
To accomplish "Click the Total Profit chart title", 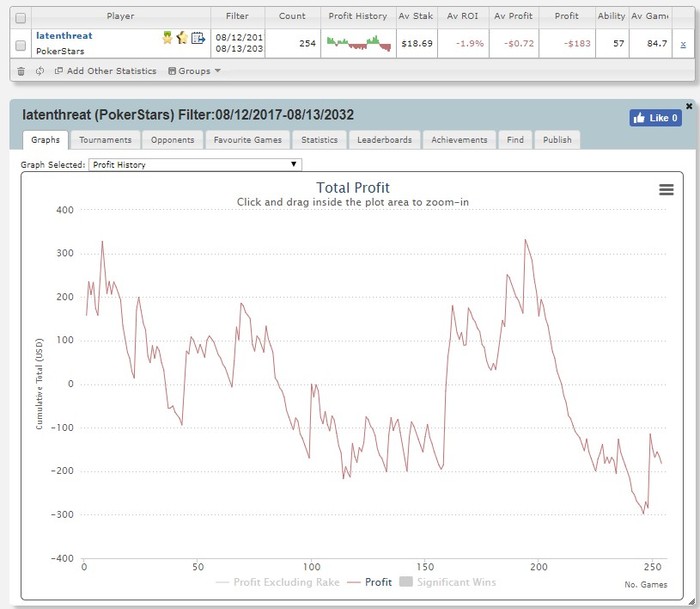I will (353, 188).
